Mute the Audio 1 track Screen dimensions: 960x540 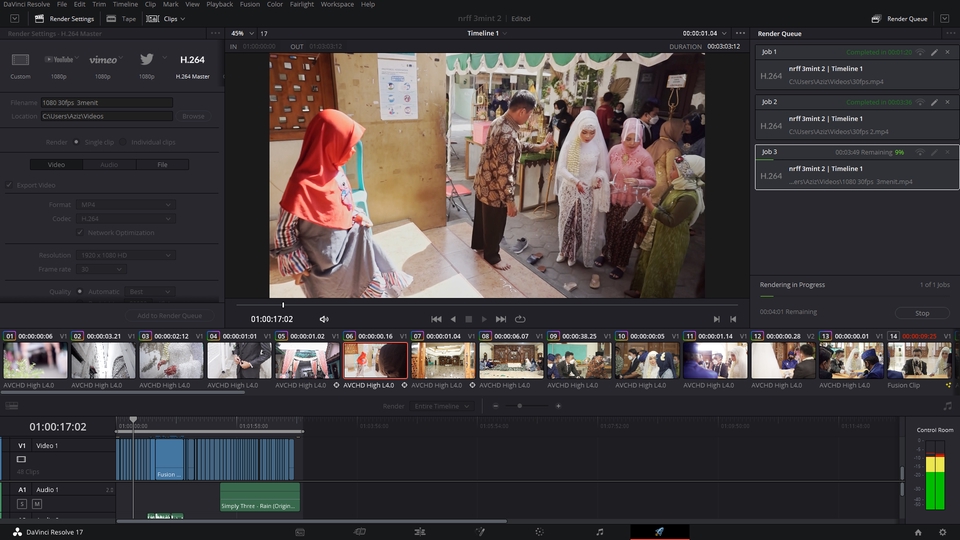[x=36, y=504]
